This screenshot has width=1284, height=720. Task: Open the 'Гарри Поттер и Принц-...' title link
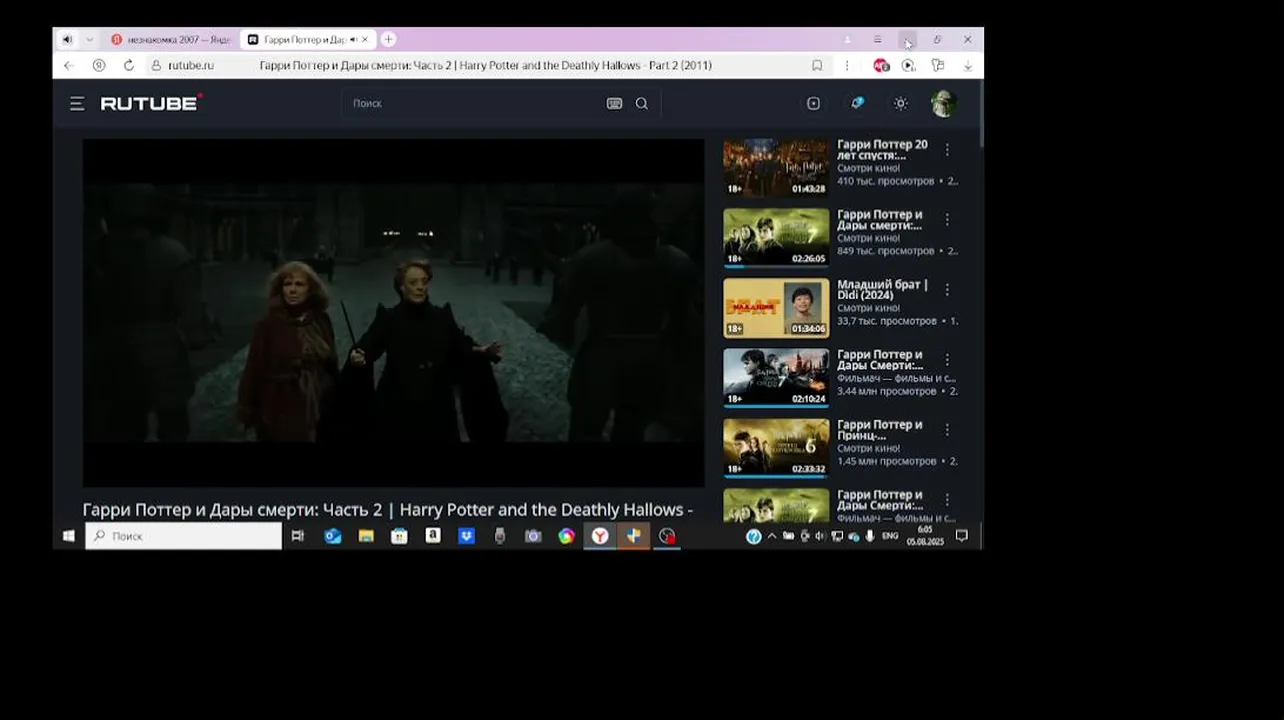pos(880,430)
